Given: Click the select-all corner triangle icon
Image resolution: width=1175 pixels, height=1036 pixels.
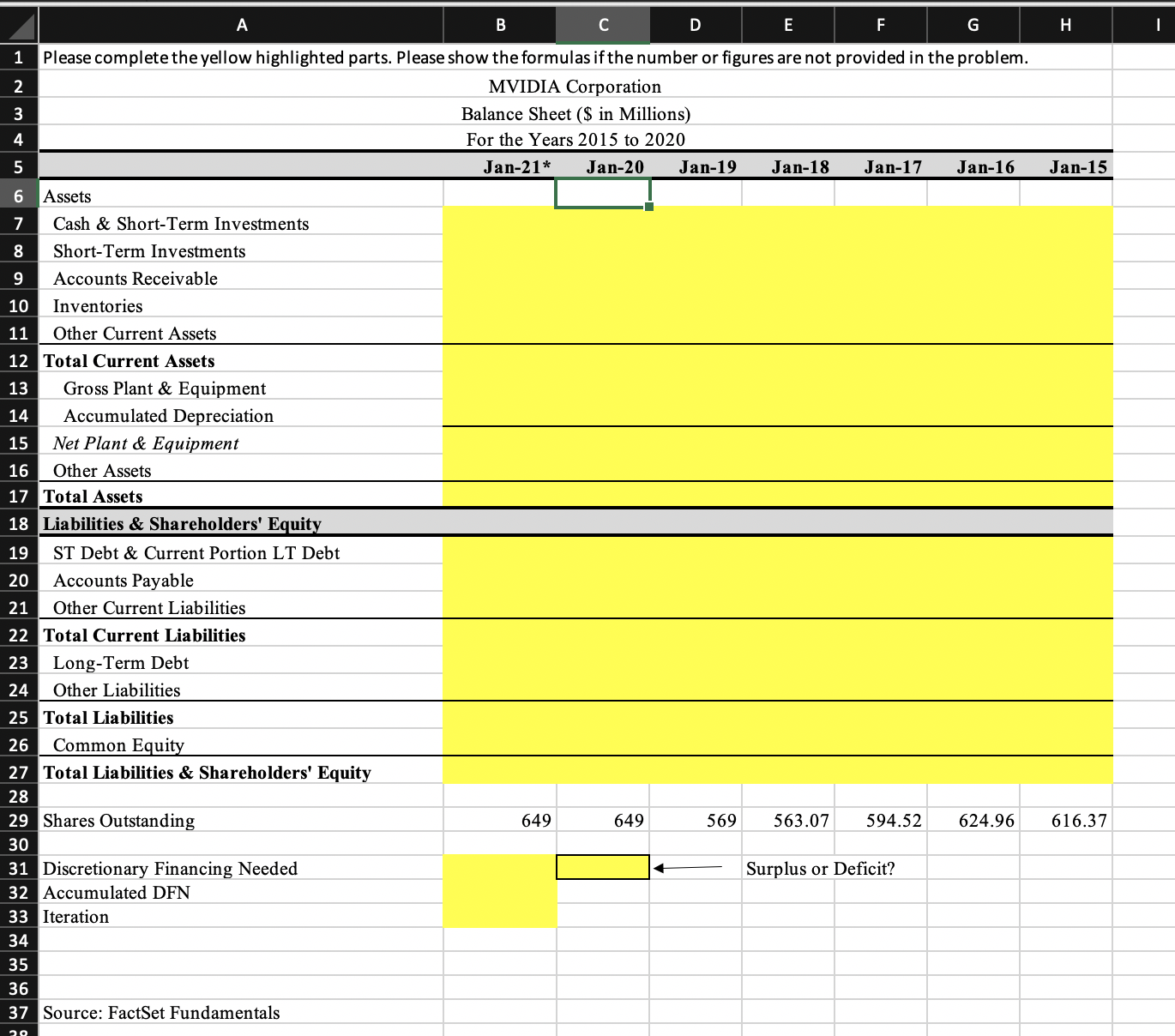Looking at the screenshot, I should coord(19,25).
